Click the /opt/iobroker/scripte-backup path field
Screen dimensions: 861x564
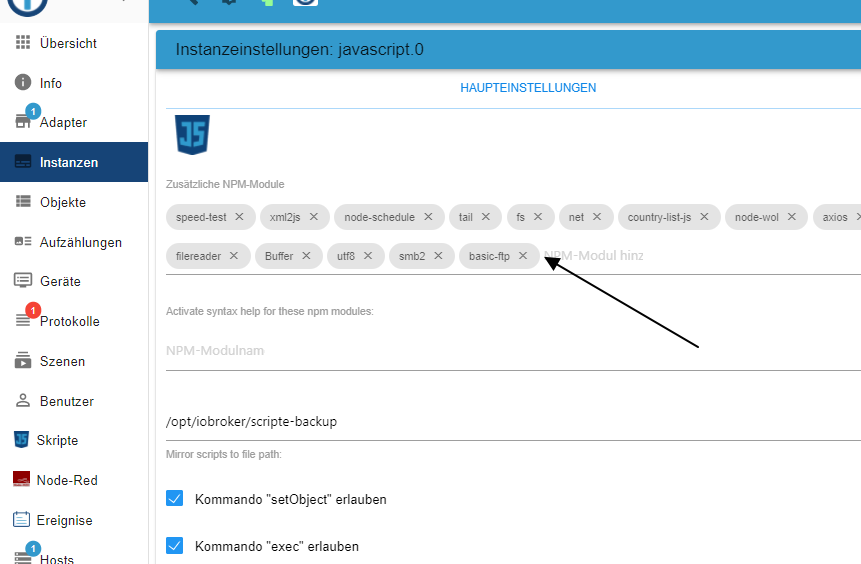click(513, 422)
